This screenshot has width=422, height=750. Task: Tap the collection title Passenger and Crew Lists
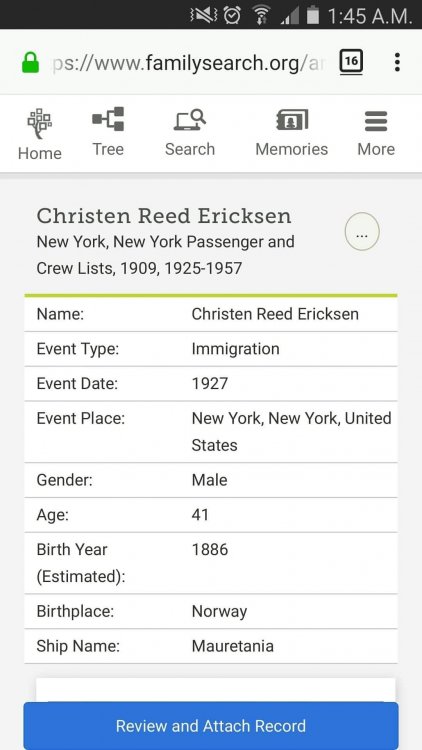166,255
